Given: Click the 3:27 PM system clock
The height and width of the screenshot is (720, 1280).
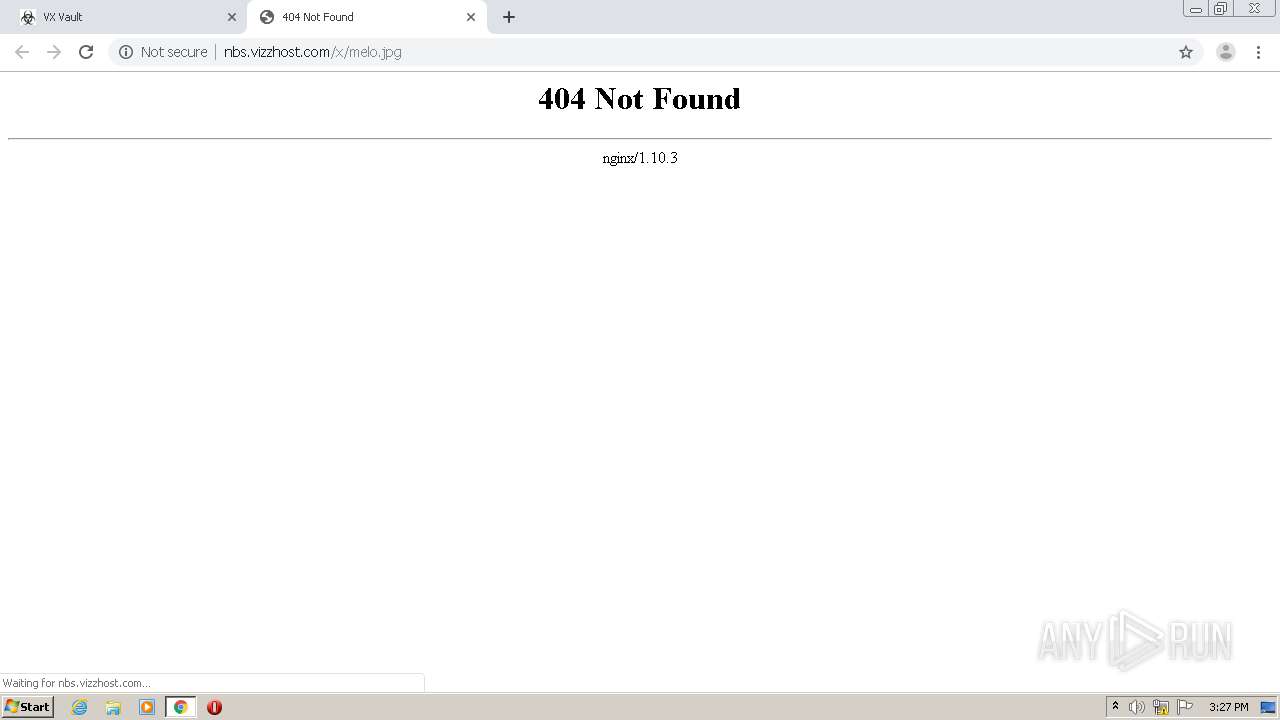Looking at the screenshot, I should (x=1229, y=707).
